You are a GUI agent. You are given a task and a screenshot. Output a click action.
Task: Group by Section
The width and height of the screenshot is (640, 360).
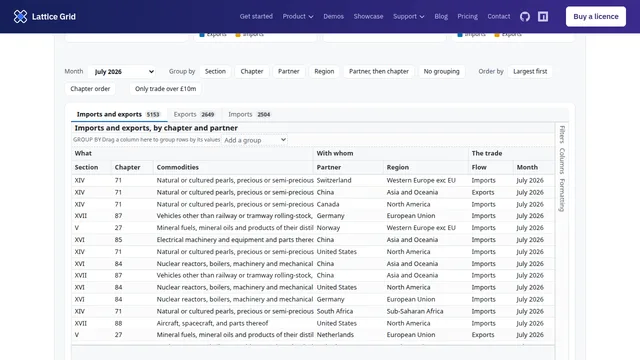pyautogui.click(x=215, y=71)
